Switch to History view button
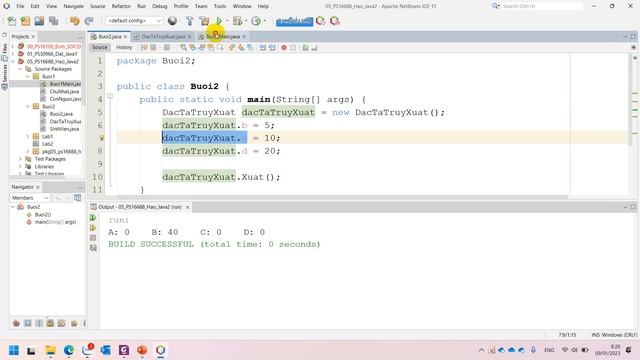640x360 pixels. (x=124, y=47)
